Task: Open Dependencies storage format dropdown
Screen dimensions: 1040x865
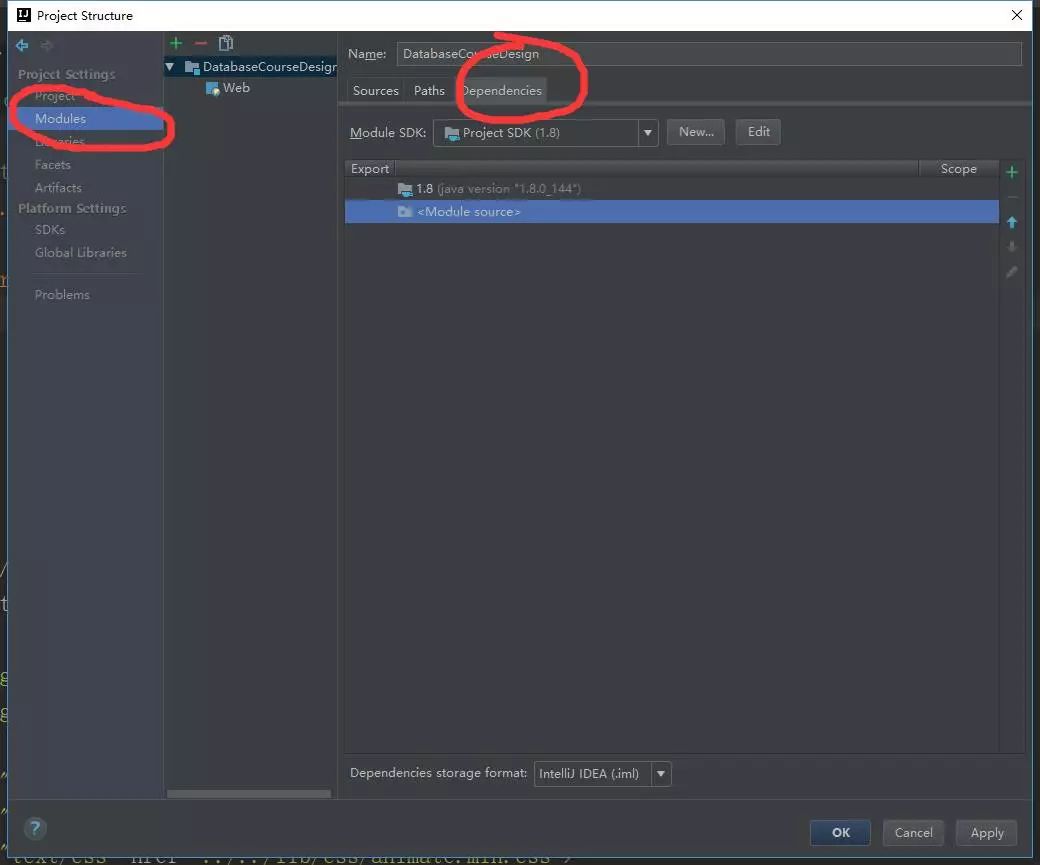Action: coord(661,773)
